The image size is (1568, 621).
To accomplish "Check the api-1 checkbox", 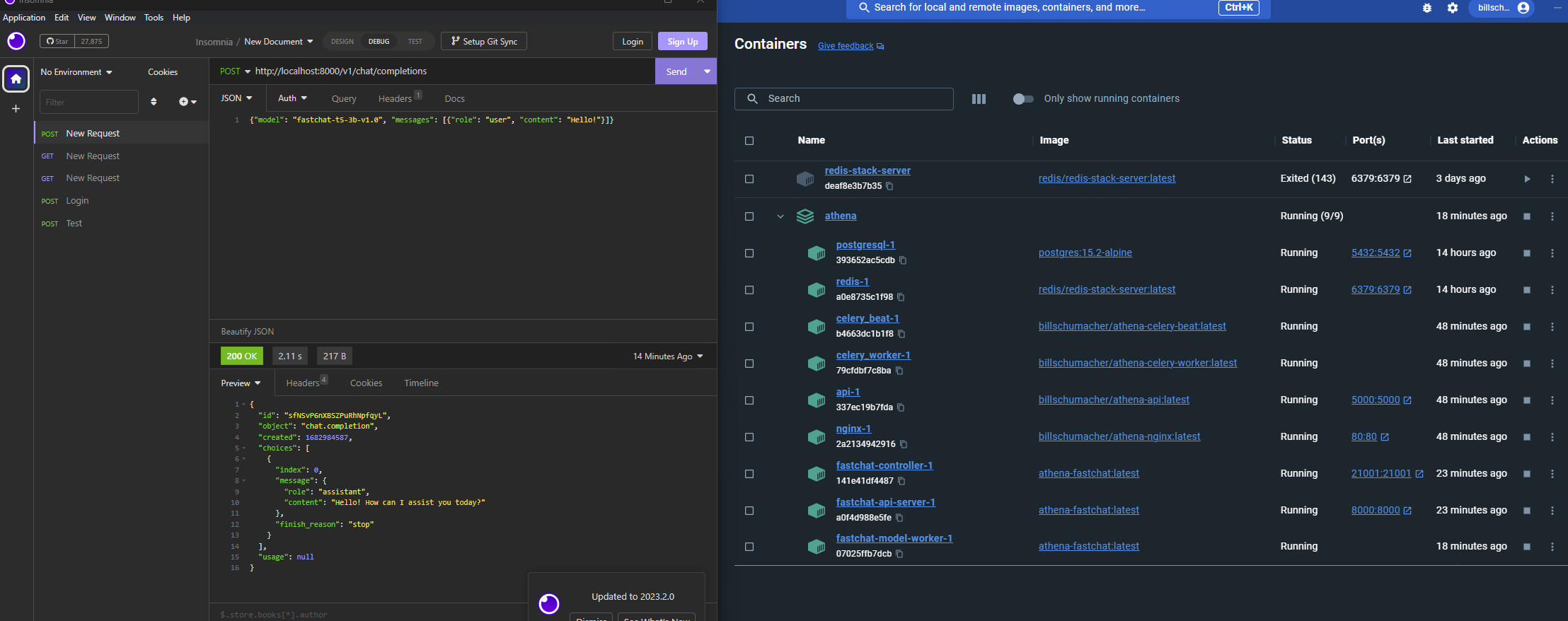I will click(x=749, y=400).
